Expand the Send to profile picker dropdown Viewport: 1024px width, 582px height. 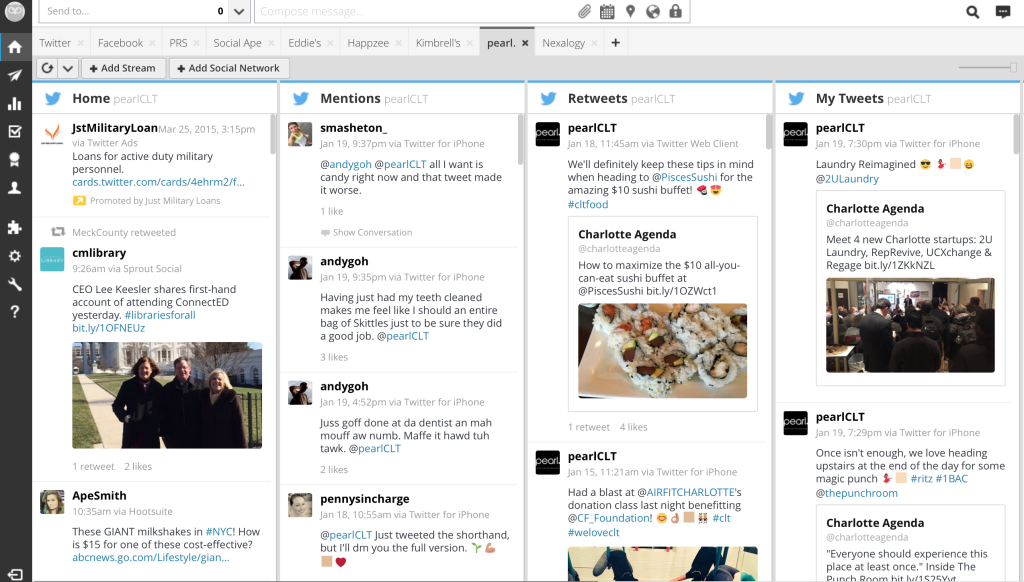238,11
